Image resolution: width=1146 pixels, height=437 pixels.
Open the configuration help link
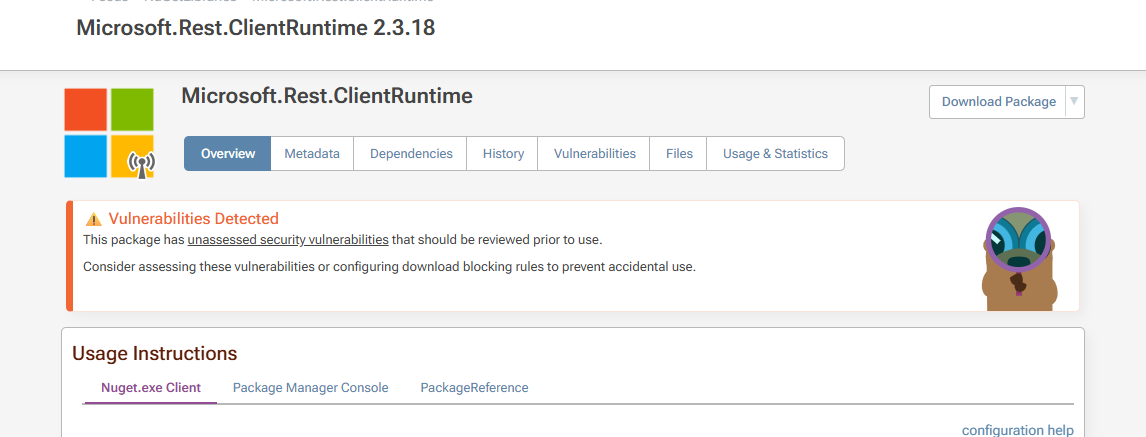click(1017, 430)
